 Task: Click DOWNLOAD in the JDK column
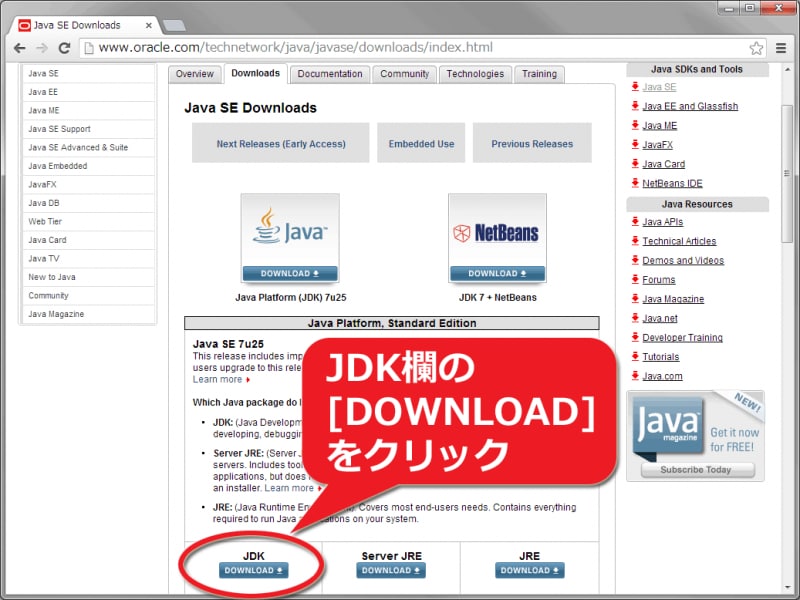pos(252,571)
